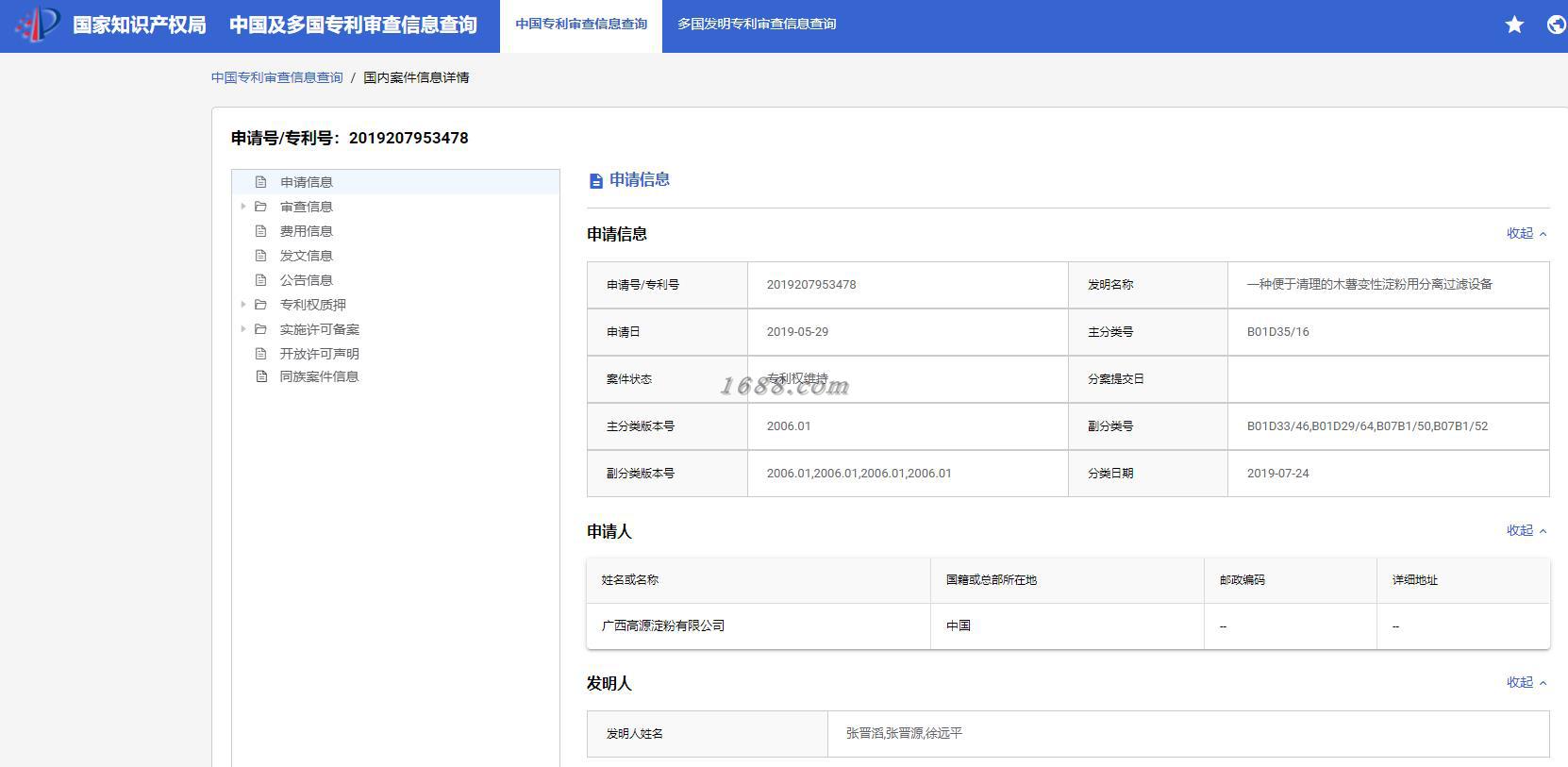Click the document icon beside 发文信息

pos(261,256)
